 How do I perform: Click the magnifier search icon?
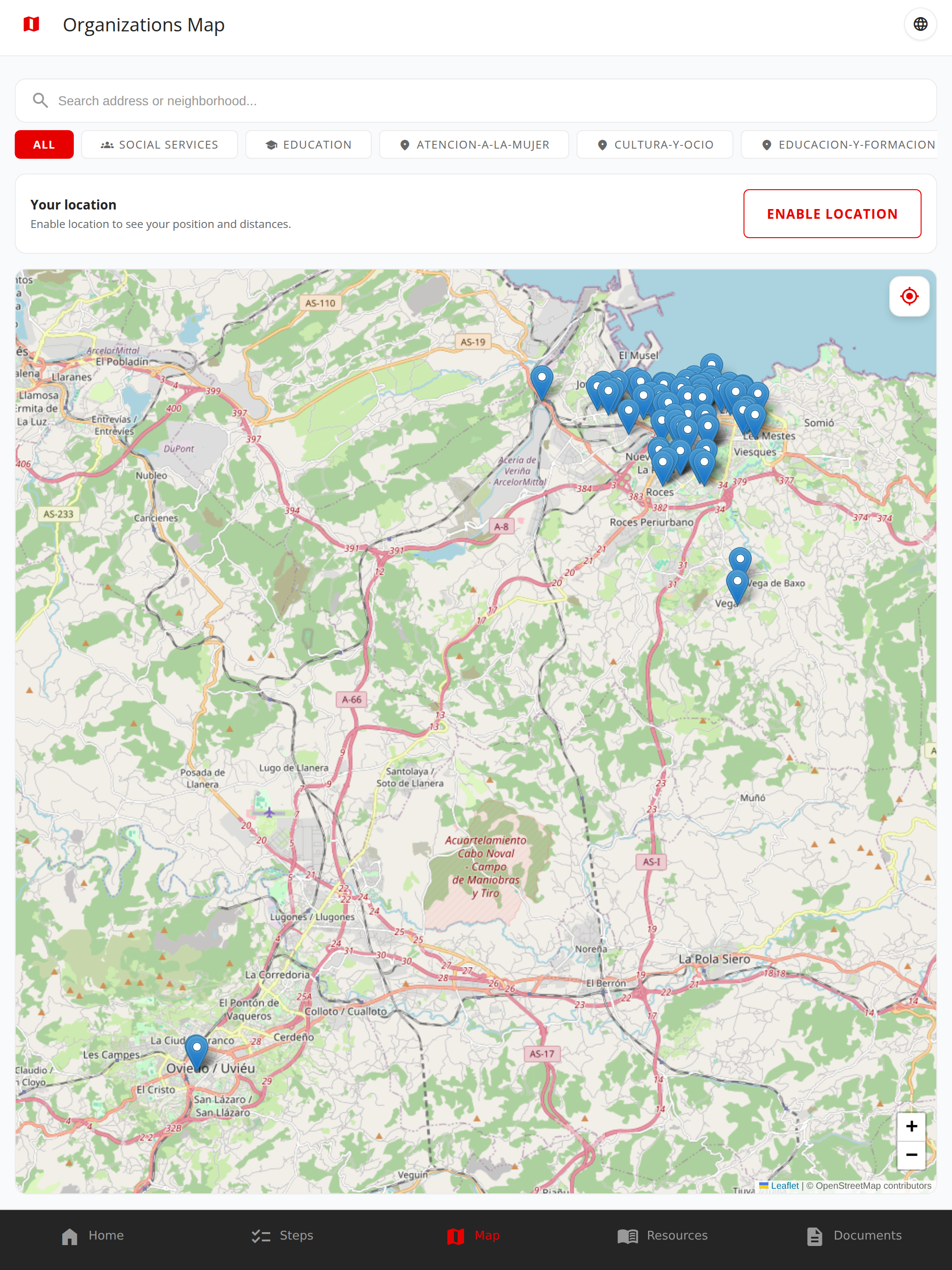tap(40, 101)
